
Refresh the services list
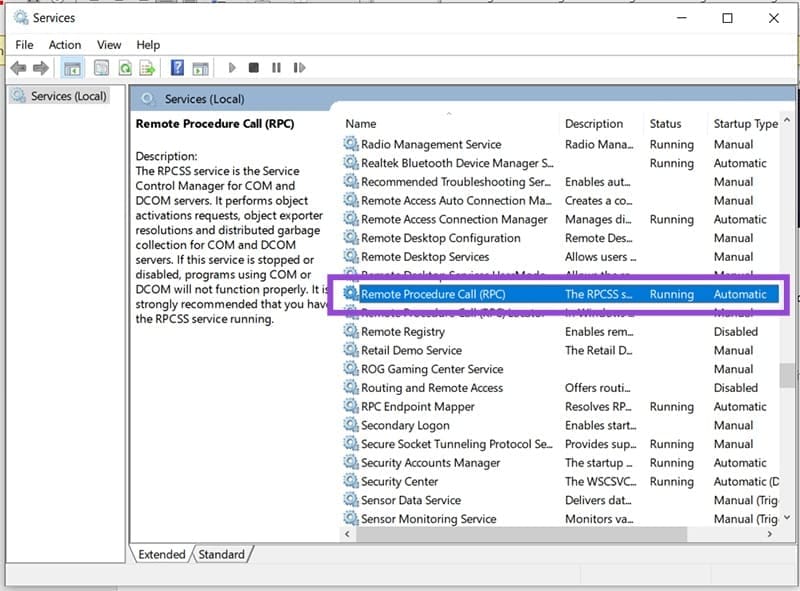[124, 67]
